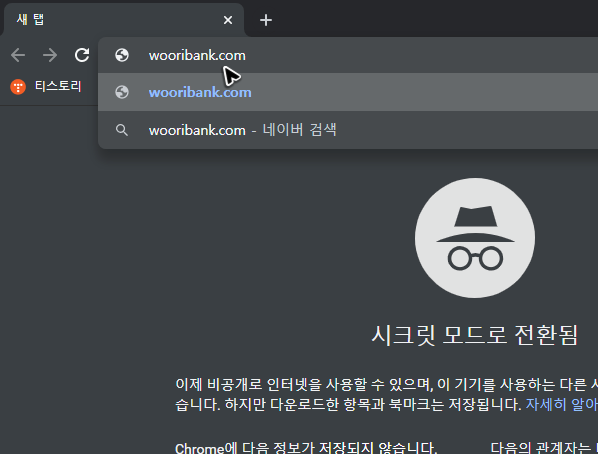Click the 시크릿 모드로 전환됨 heading
This screenshot has width=598, height=454.
click(x=475, y=335)
